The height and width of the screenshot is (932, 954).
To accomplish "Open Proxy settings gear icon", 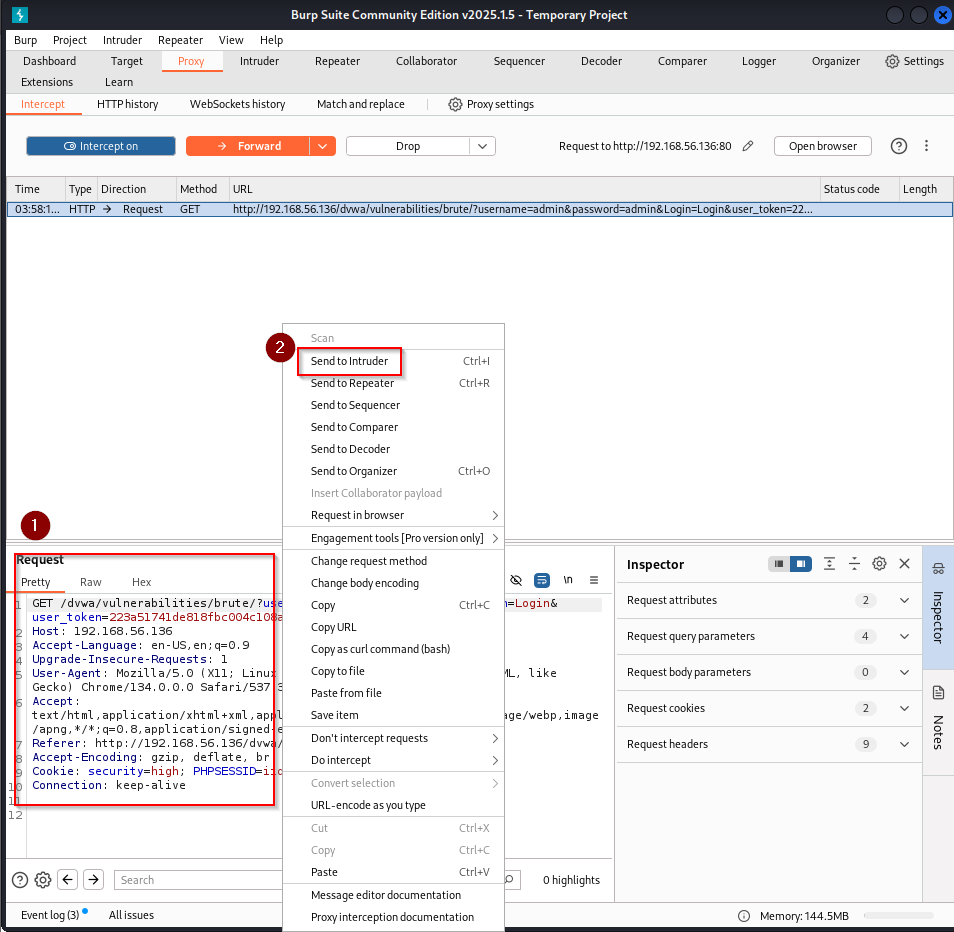I will 455,104.
